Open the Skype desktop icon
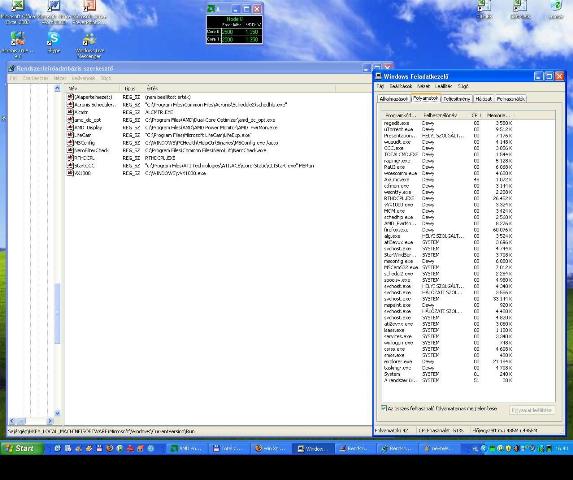573x480 pixels. [54, 42]
